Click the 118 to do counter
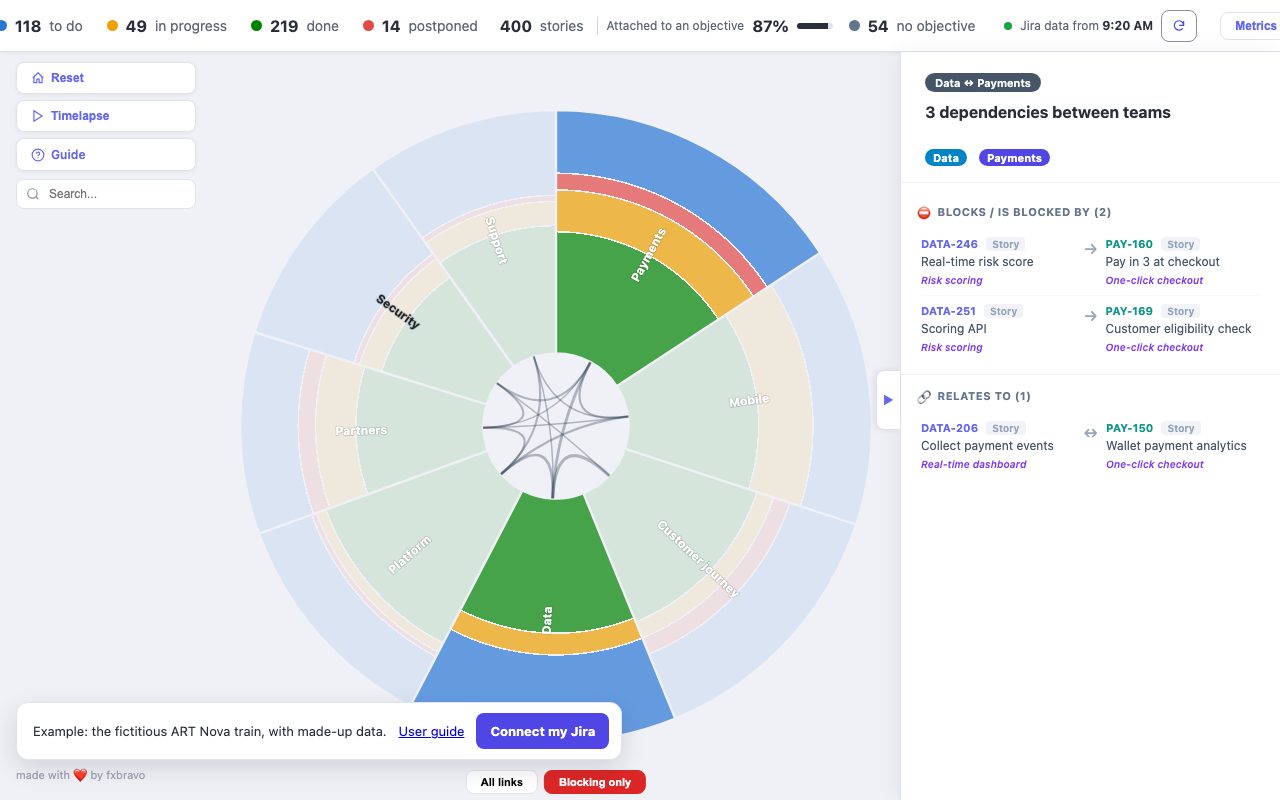The width and height of the screenshot is (1280, 800). [42, 26]
